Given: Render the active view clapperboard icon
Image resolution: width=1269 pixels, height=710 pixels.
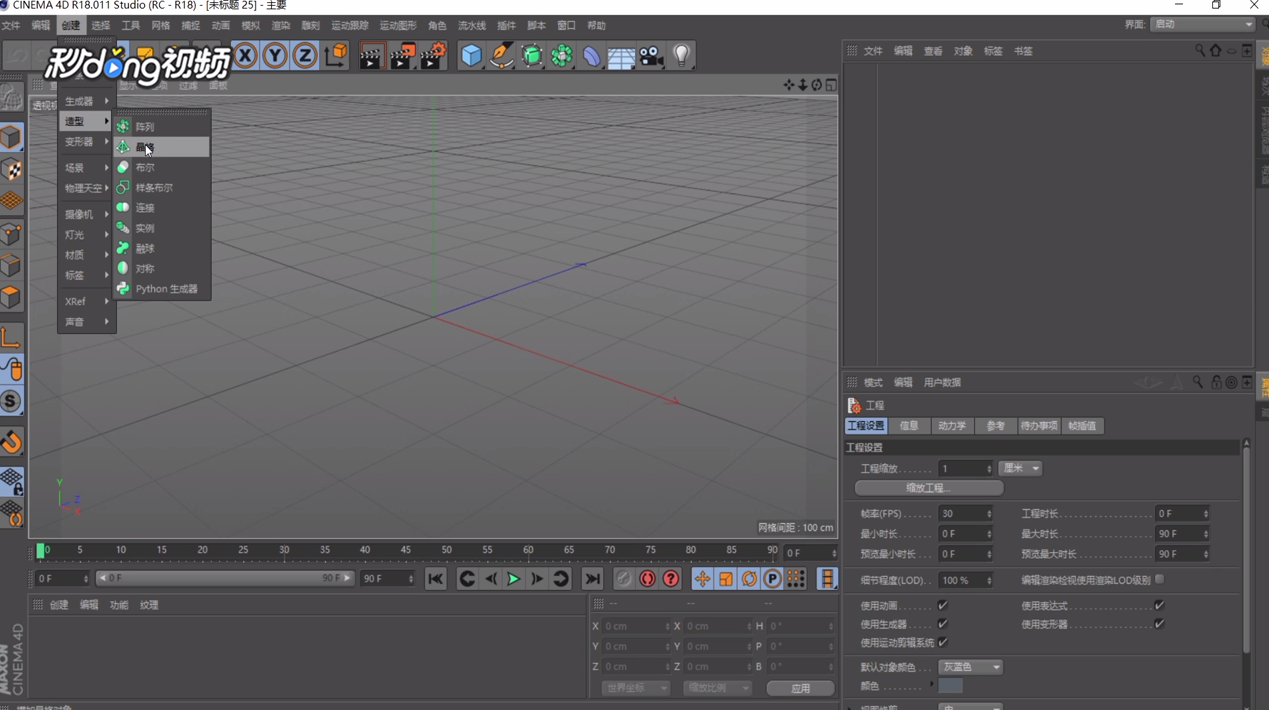Looking at the screenshot, I should pyautogui.click(x=371, y=56).
